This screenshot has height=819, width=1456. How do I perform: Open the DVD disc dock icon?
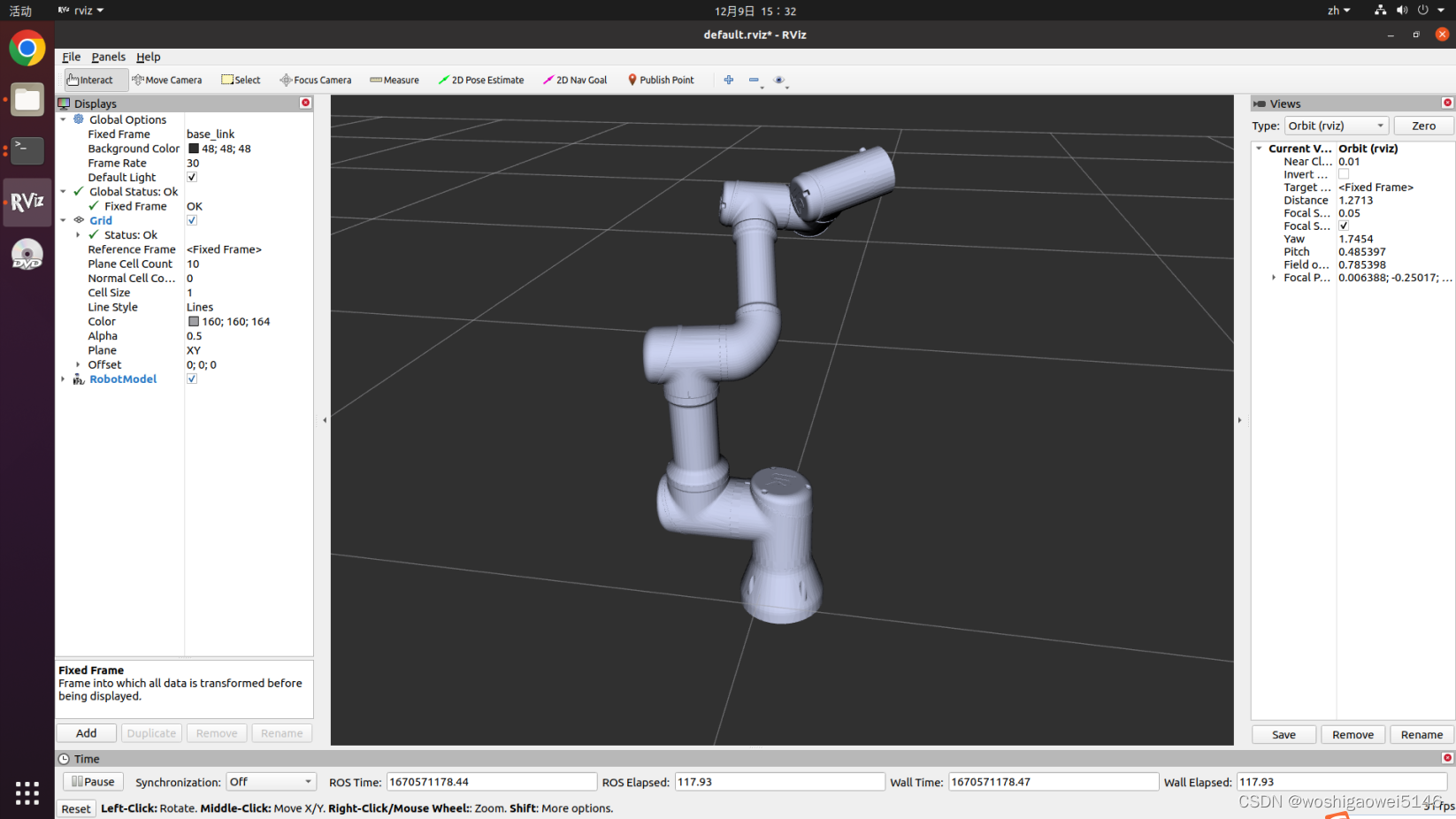[27, 255]
